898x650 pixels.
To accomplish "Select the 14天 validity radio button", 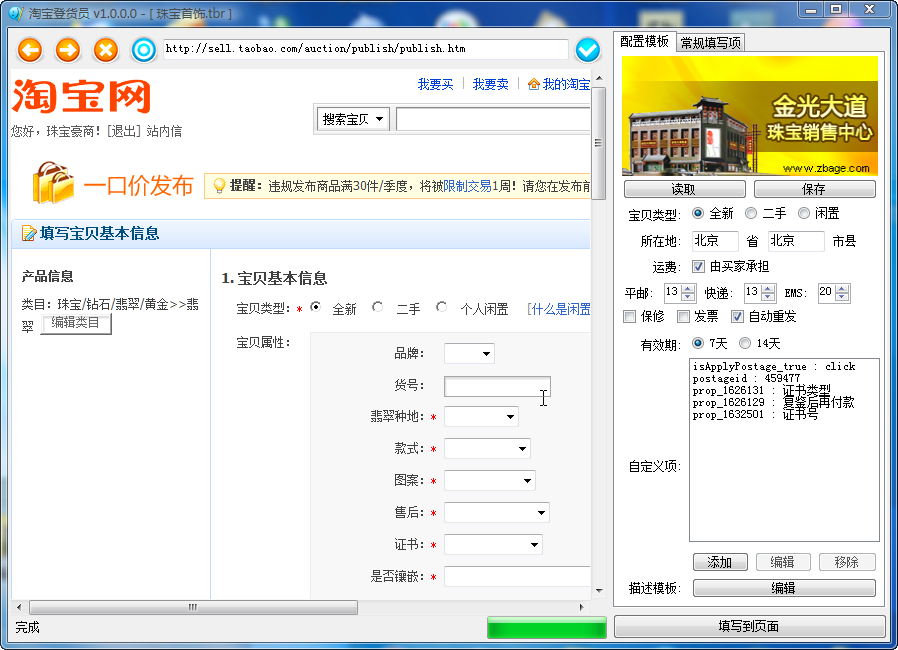I will pyautogui.click(x=745, y=343).
